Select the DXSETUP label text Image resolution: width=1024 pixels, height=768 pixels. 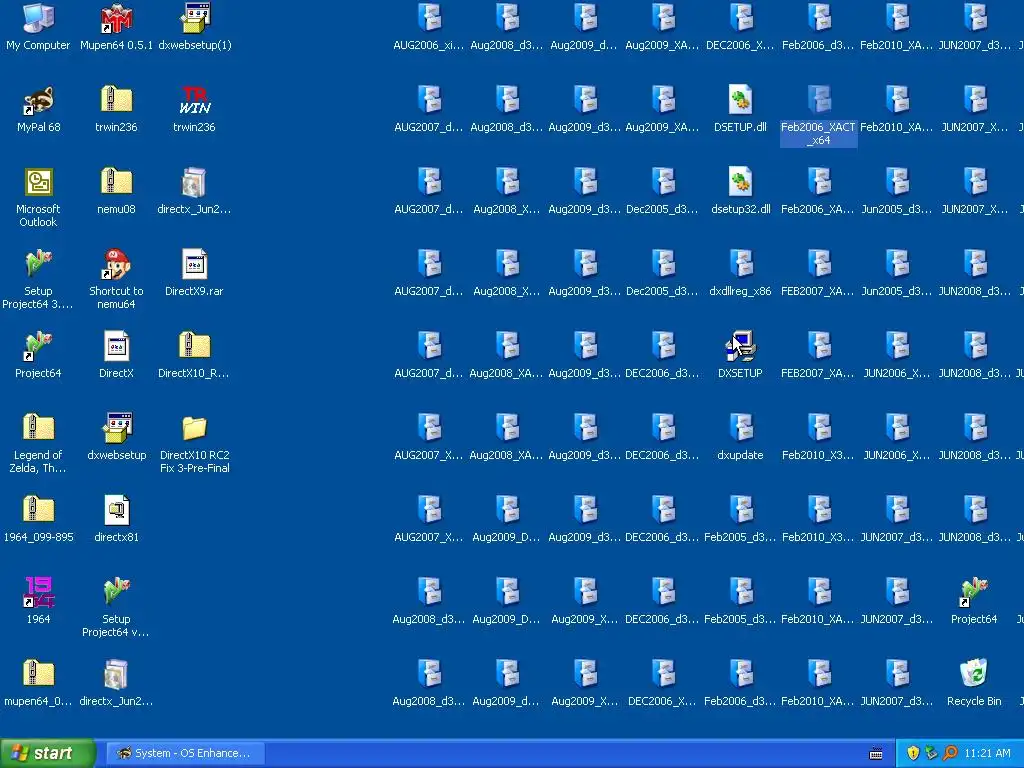(740, 374)
